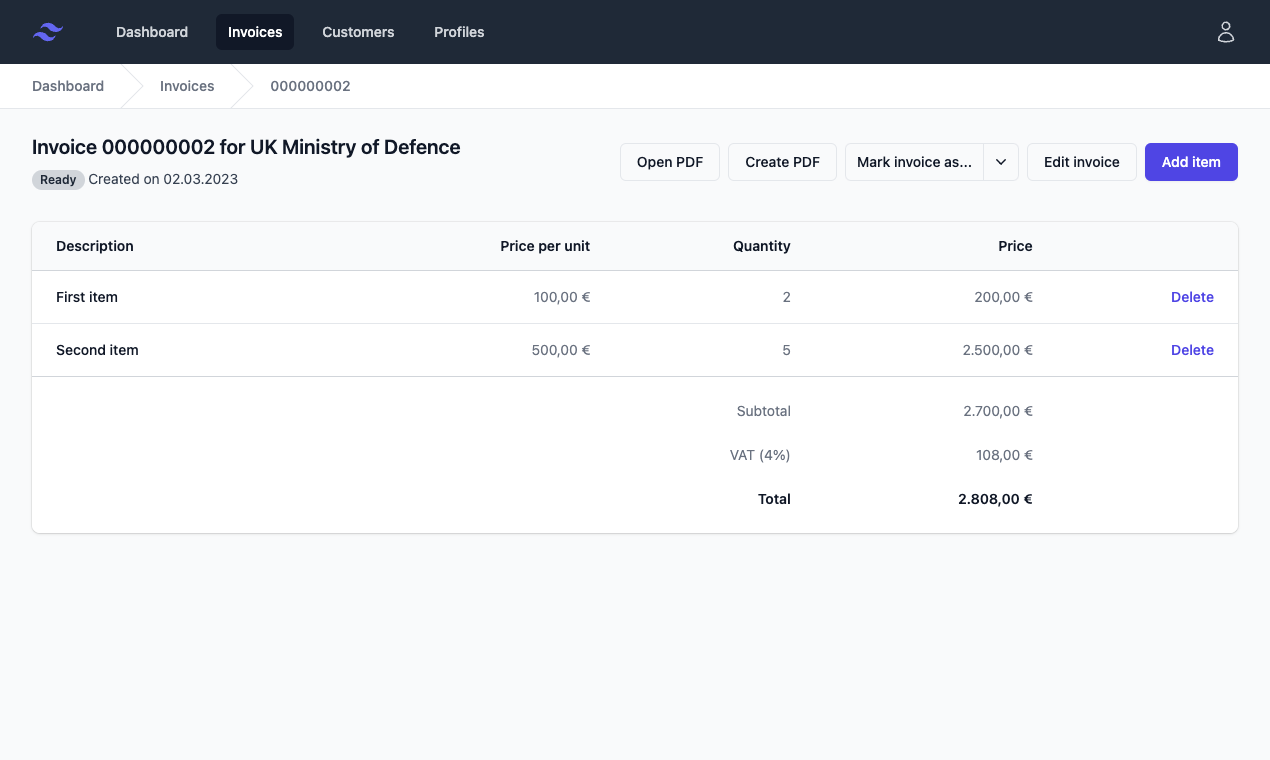Image resolution: width=1270 pixels, height=760 pixels.
Task: Click the Created on 02.03.2023 text
Action: coord(163,180)
